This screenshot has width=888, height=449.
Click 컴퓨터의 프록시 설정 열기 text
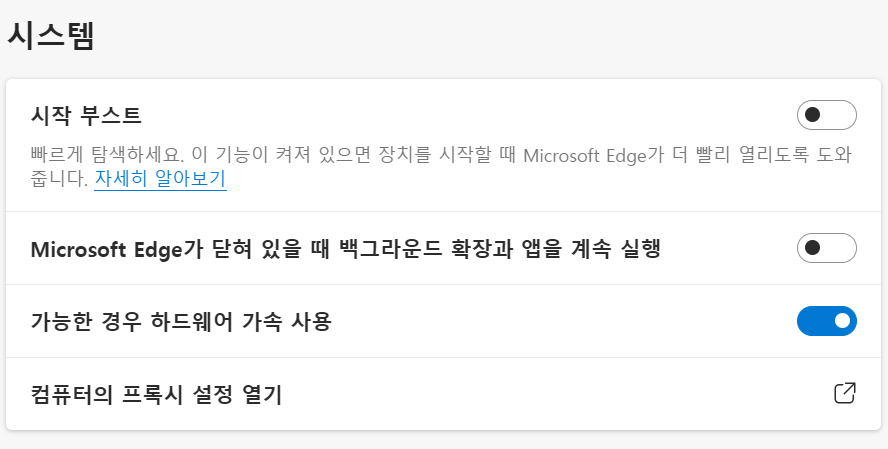click(x=156, y=394)
